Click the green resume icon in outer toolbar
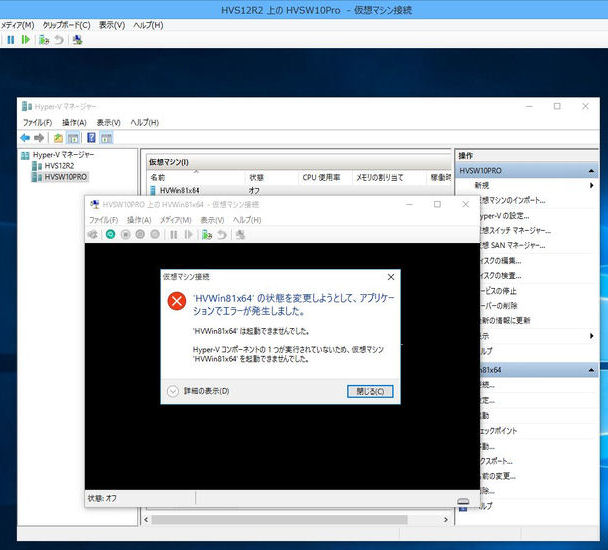Image resolution: width=608 pixels, height=550 pixels. click(x=26, y=40)
